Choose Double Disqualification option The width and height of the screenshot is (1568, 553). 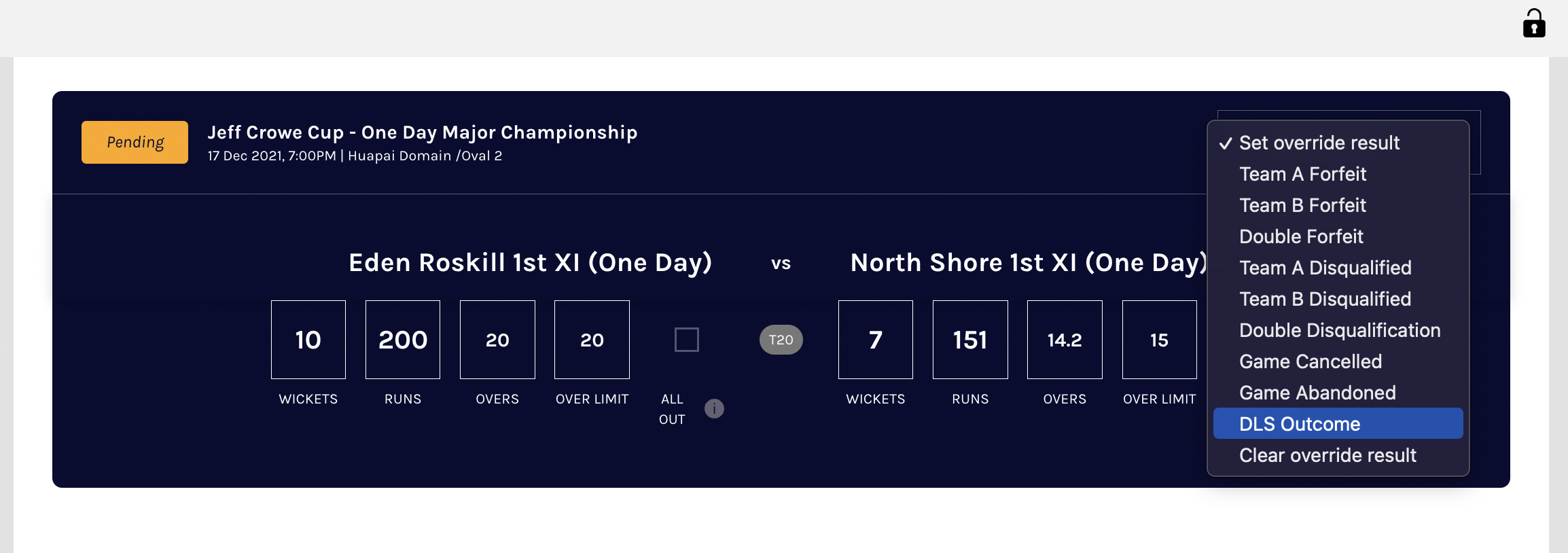click(x=1339, y=330)
